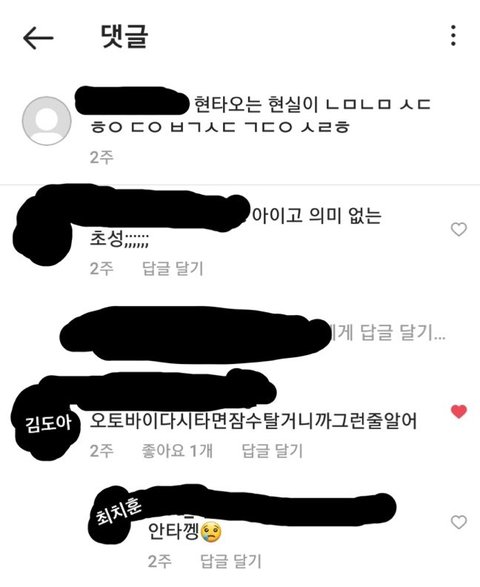Image resolution: width=480 pixels, height=587 pixels.
Task: Tap the default gray profile avatar
Action: click(x=47, y=121)
